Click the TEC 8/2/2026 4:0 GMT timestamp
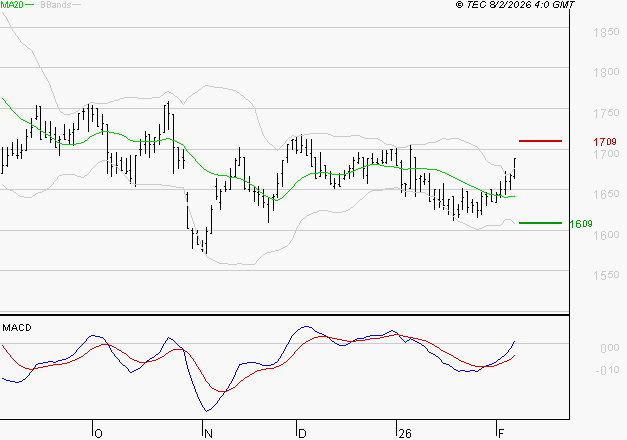Viewport: 627px width, 440px height. coord(515,4)
